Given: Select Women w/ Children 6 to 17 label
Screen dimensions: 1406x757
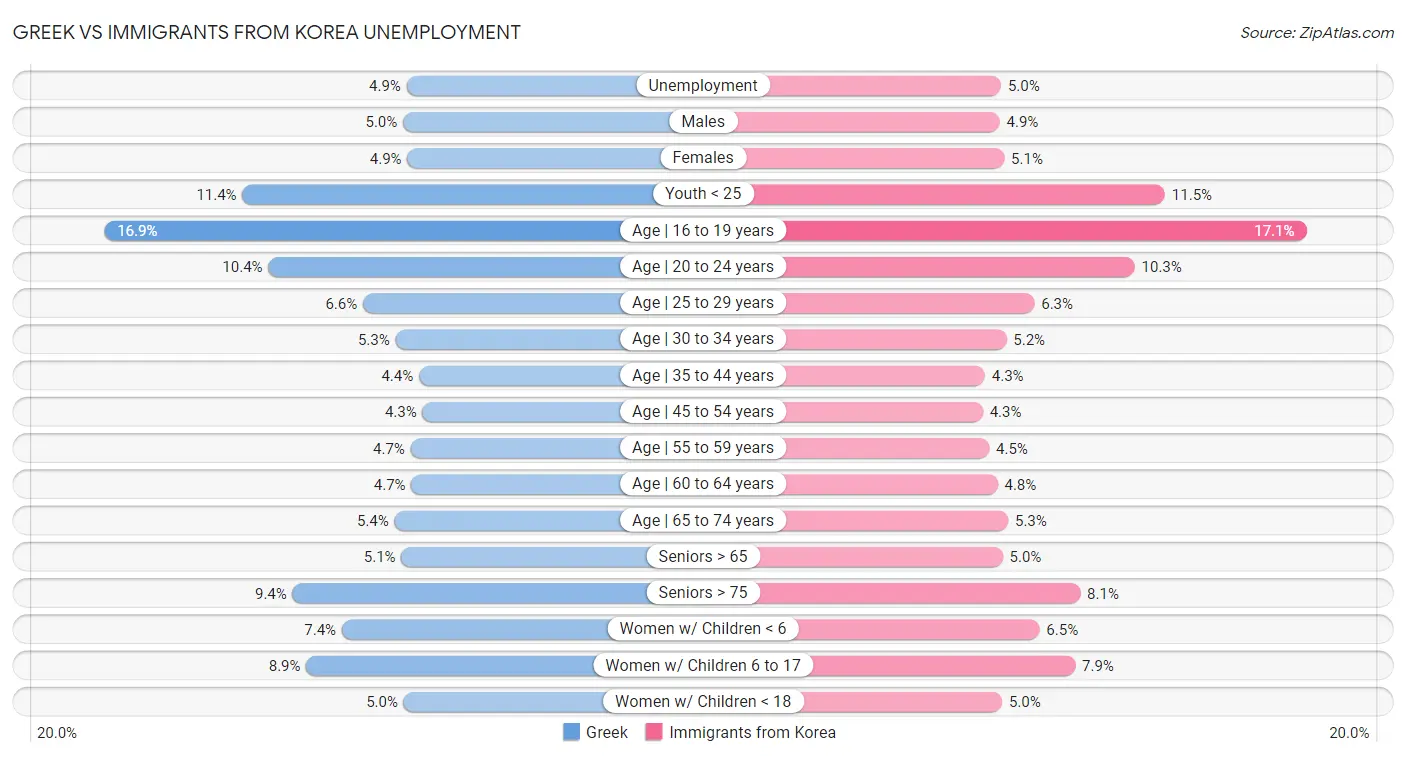Looking at the screenshot, I should click(x=703, y=665).
